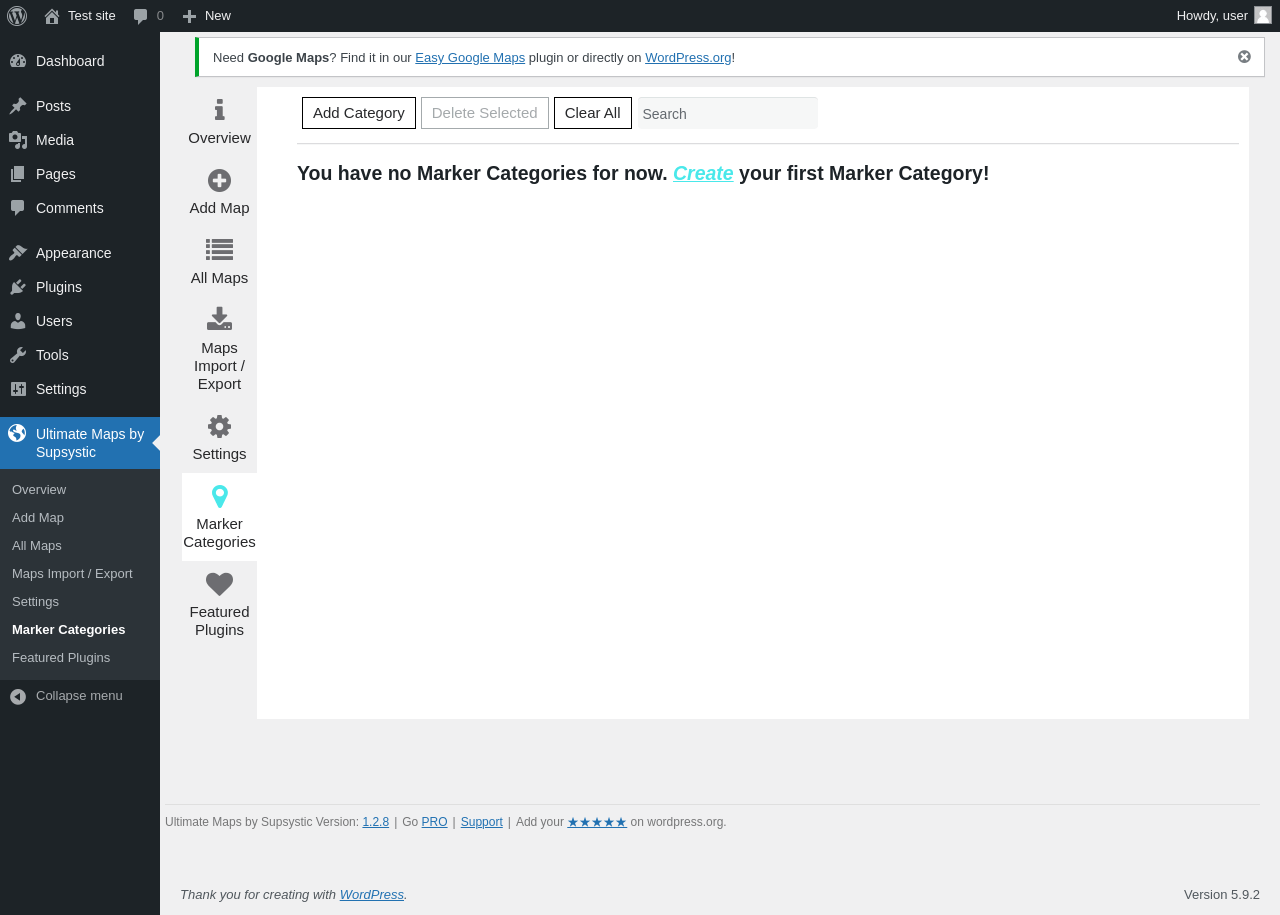Click the Pages icon in sidebar

point(18,174)
